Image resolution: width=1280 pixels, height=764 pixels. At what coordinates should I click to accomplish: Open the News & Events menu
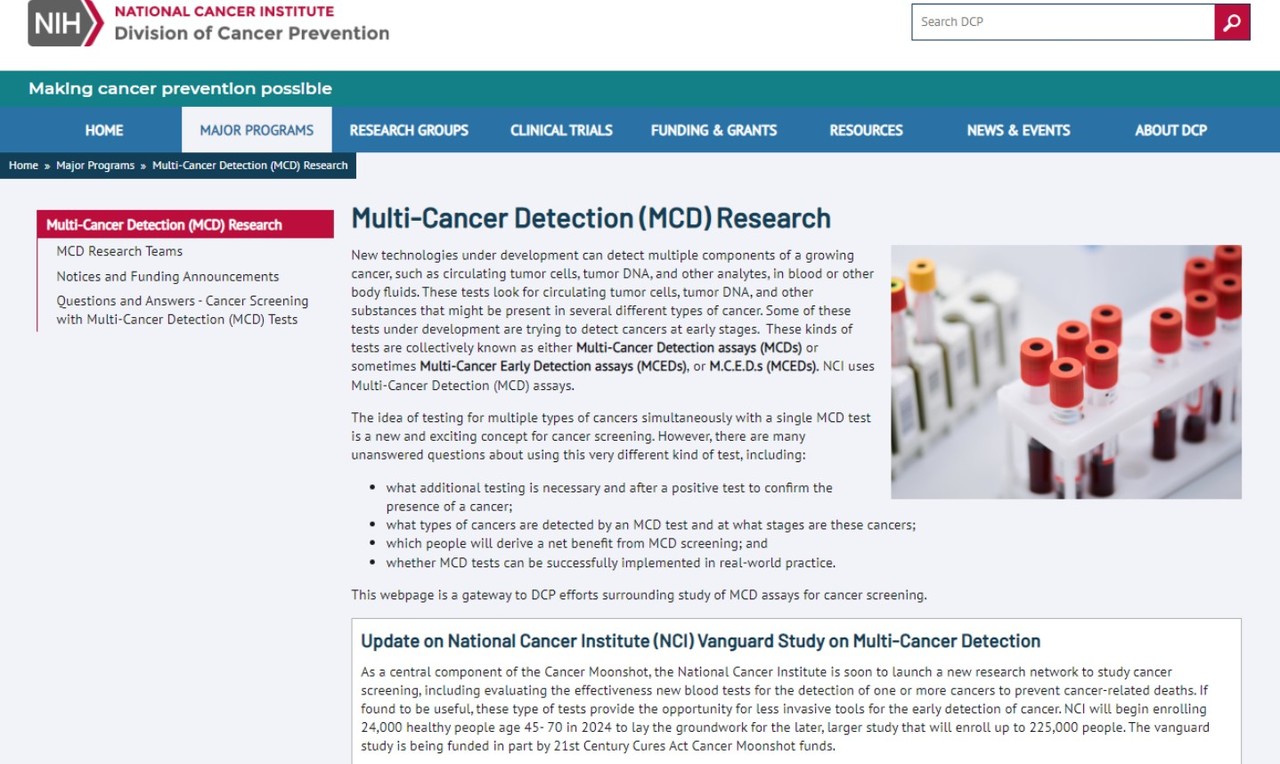(x=1018, y=130)
